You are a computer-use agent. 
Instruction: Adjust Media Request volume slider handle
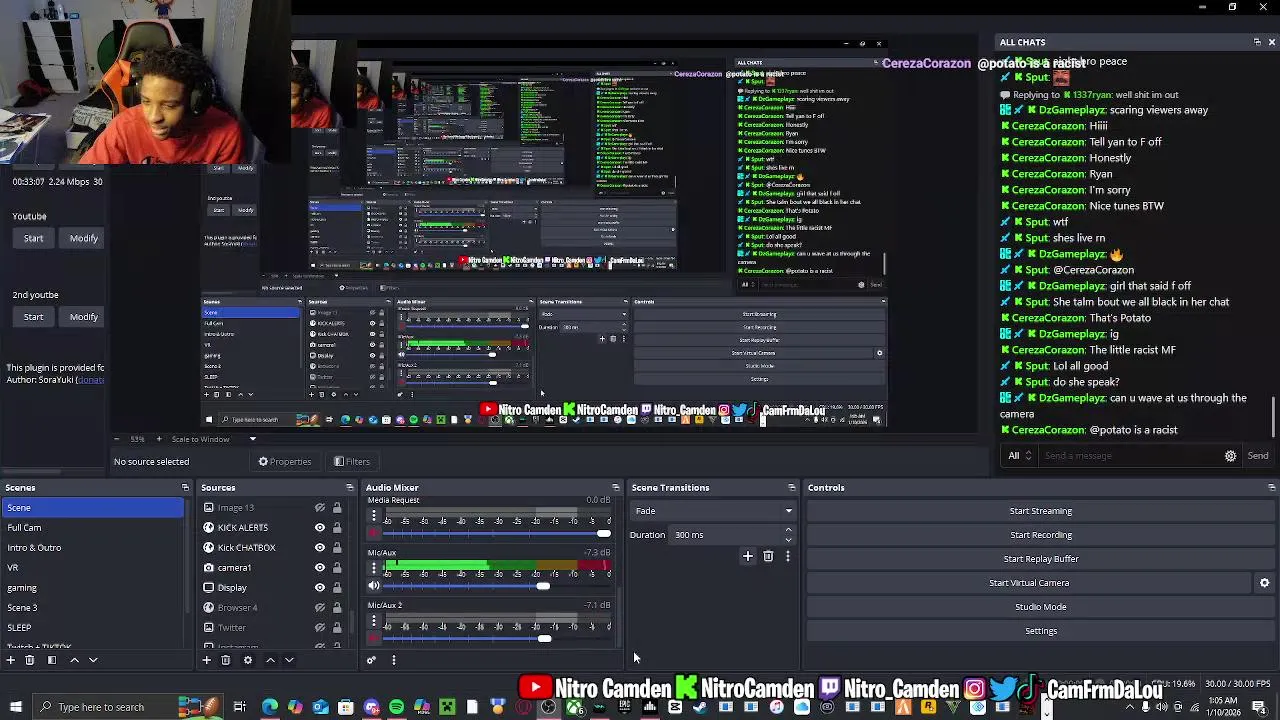[603, 534]
